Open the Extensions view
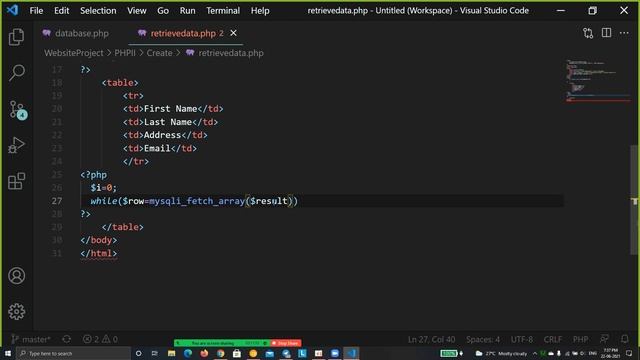This screenshot has width=640, height=360. click(x=16, y=181)
